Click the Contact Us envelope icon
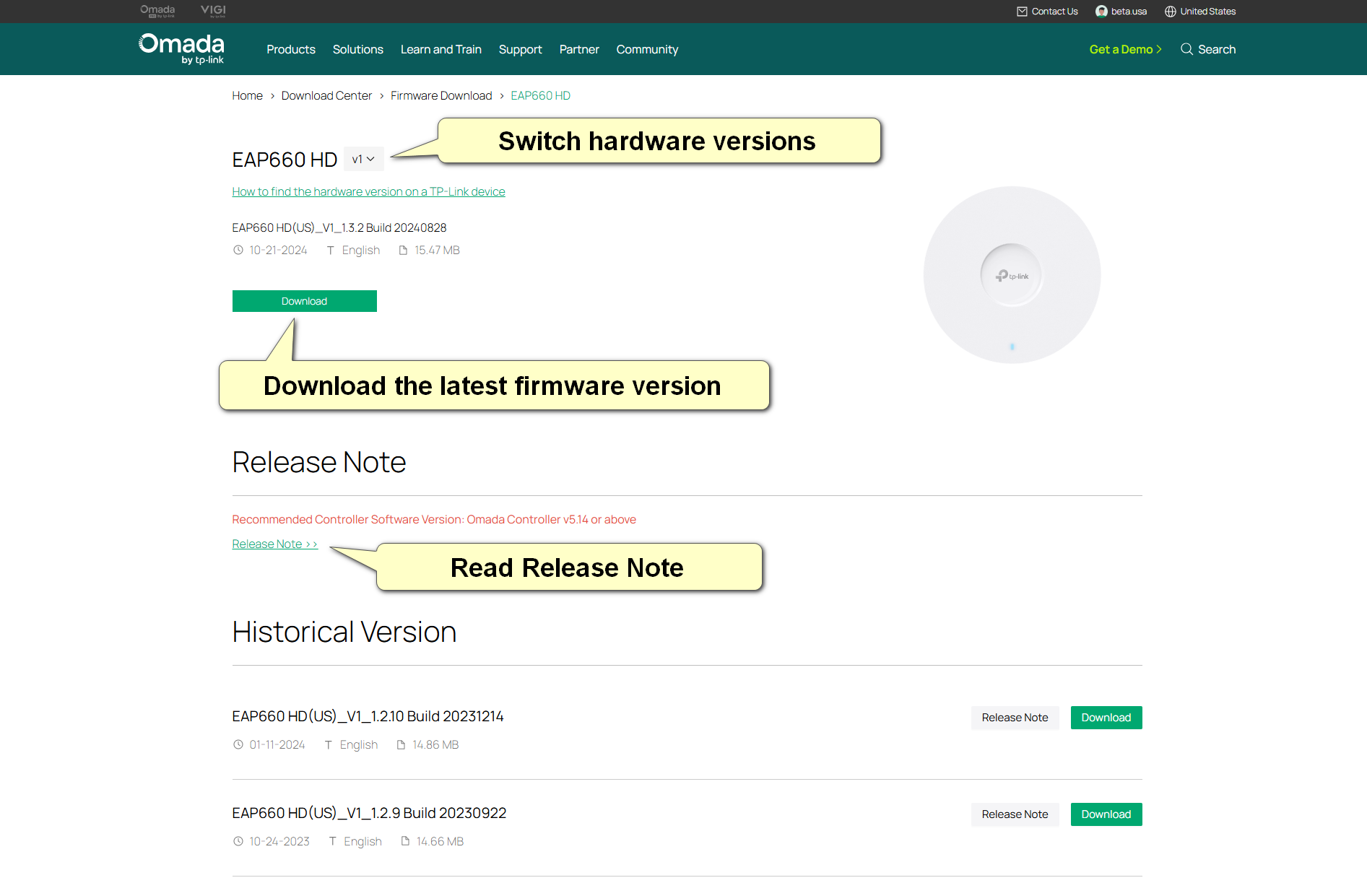1367x896 pixels. [x=1022, y=12]
